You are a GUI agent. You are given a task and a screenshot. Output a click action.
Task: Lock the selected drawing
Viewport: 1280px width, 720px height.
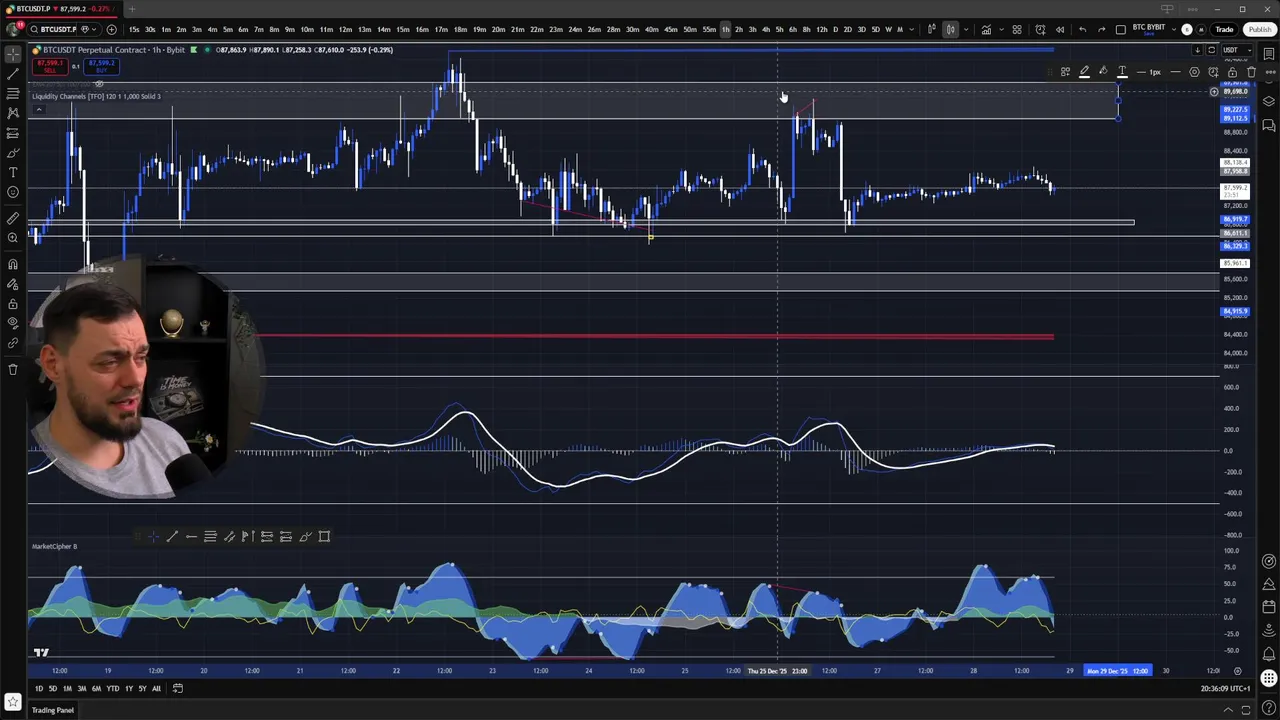pos(1232,72)
